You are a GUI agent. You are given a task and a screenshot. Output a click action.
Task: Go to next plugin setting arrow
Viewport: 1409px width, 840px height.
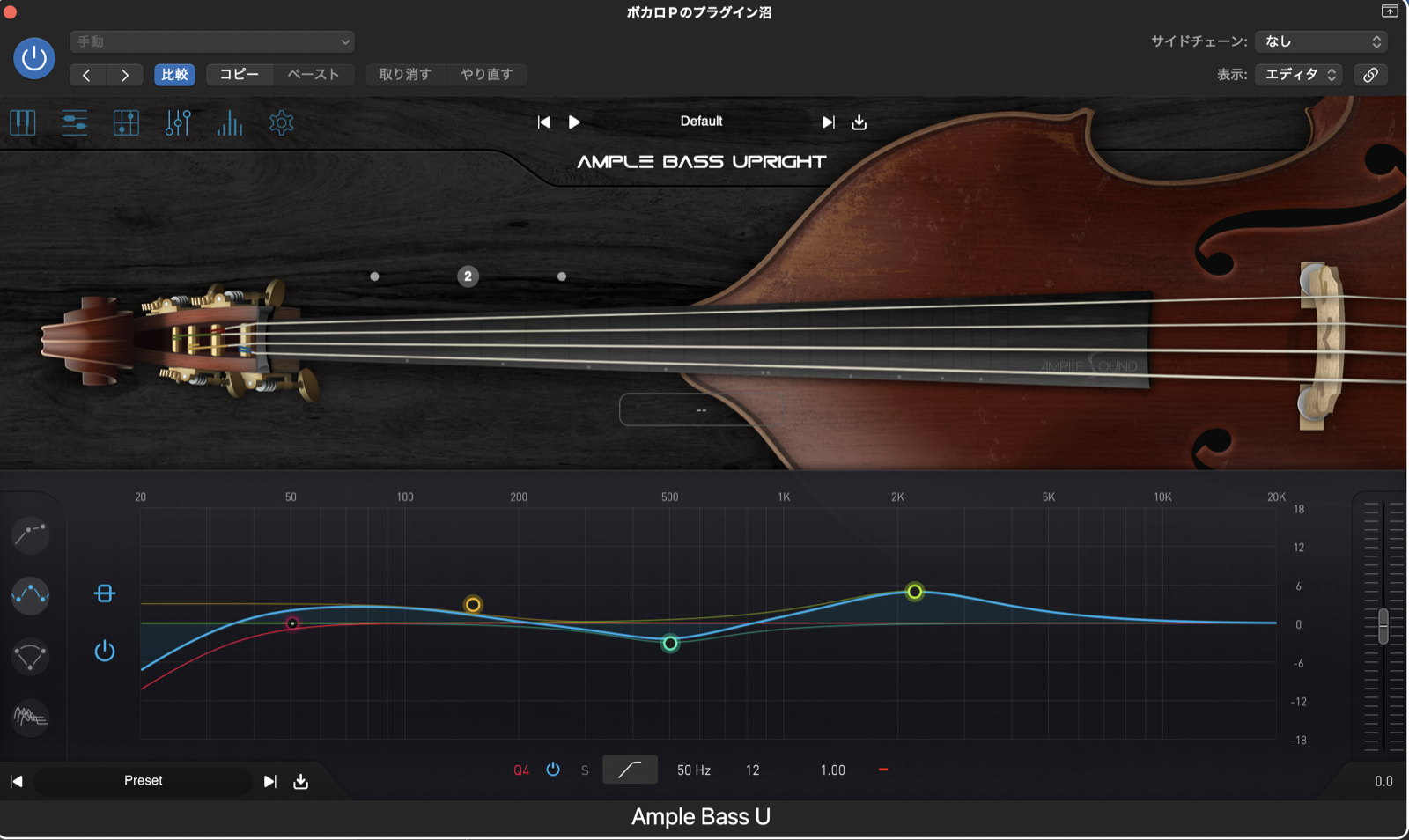coord(125,75)
